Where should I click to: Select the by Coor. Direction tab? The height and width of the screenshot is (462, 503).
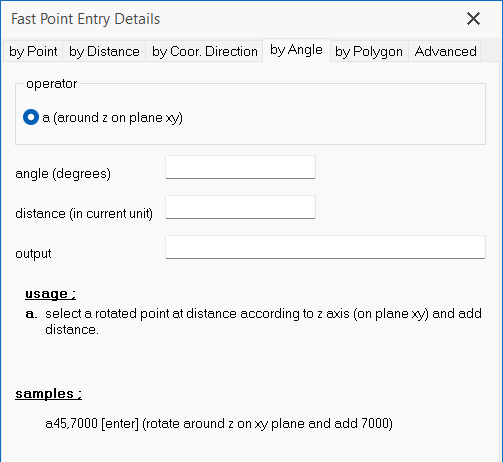click(x=204, y=51)
